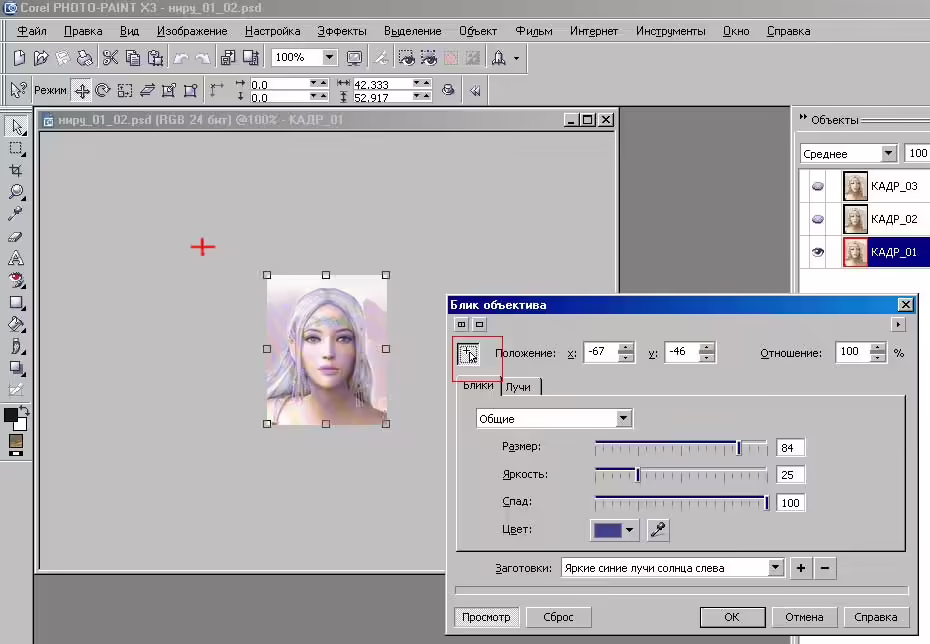
Task: Click the eyedropper next to Цвет swatch
Action: [658, 530]
